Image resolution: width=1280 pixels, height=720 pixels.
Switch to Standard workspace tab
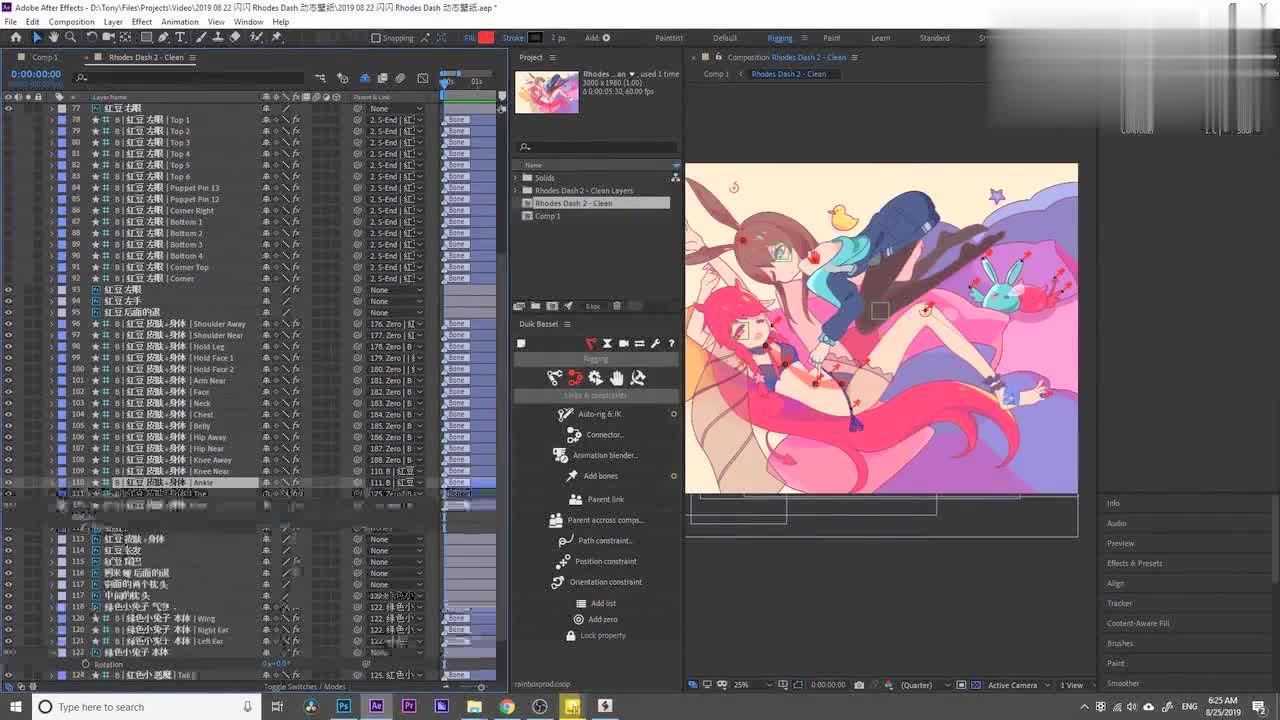(935, 38)
